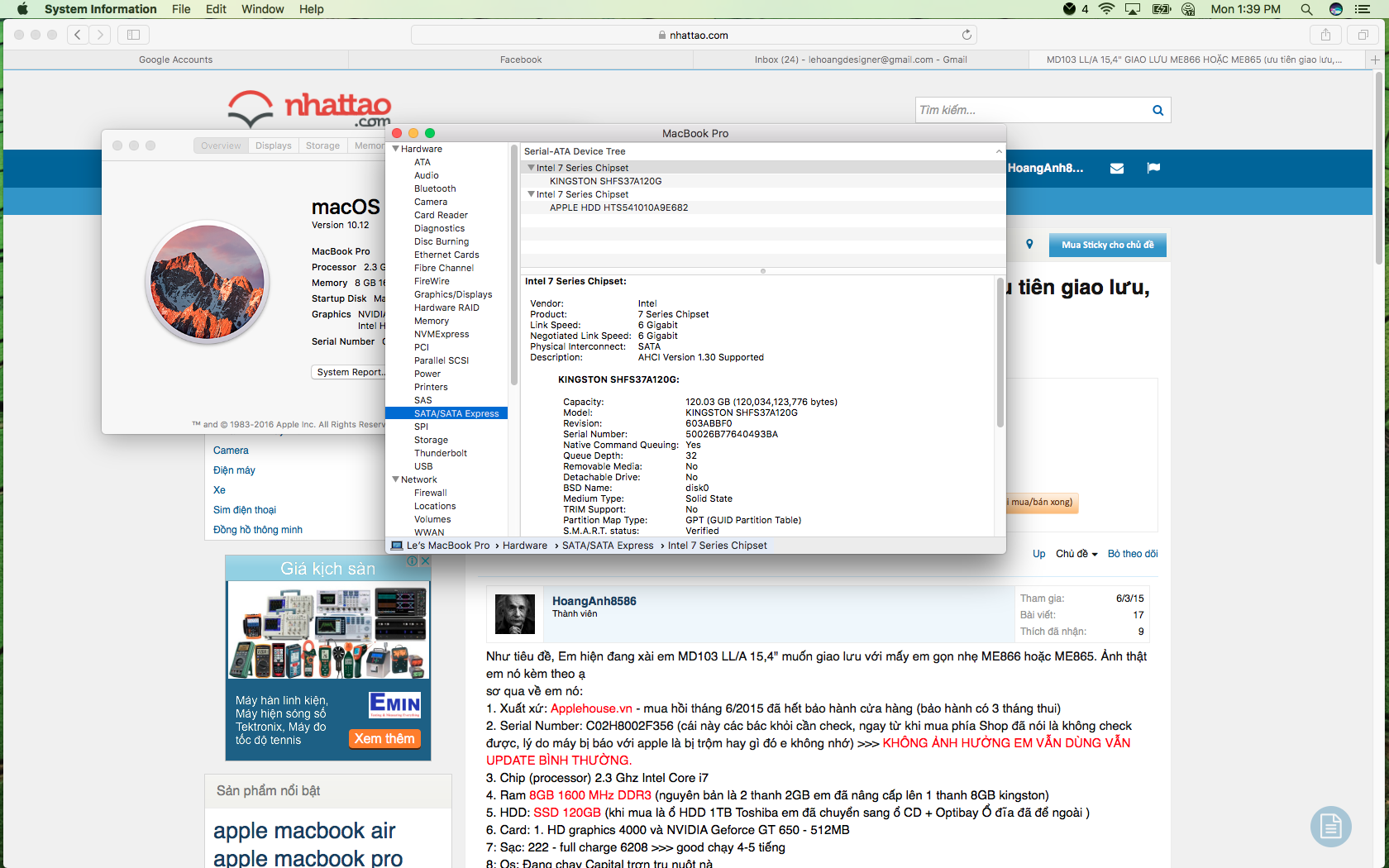
Task: Click the Wi-Fi status icon
Action: [x=1106, y=9]
